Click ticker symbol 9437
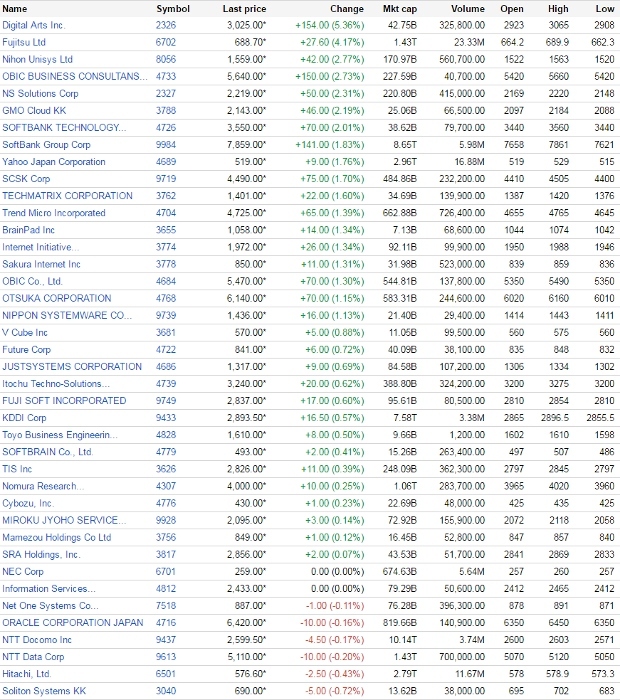The height and width of the screenshot is (700, 620). point(166,640)
